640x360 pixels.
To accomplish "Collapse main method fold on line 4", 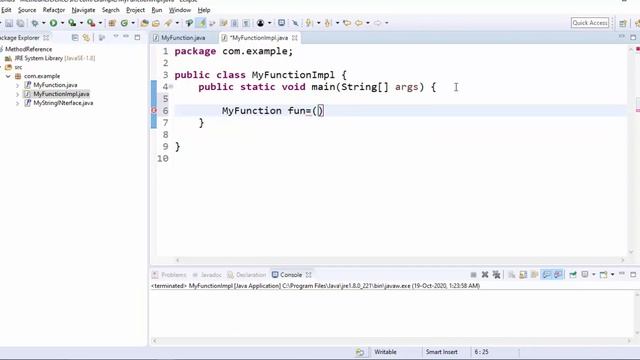I will click(171, 87).
